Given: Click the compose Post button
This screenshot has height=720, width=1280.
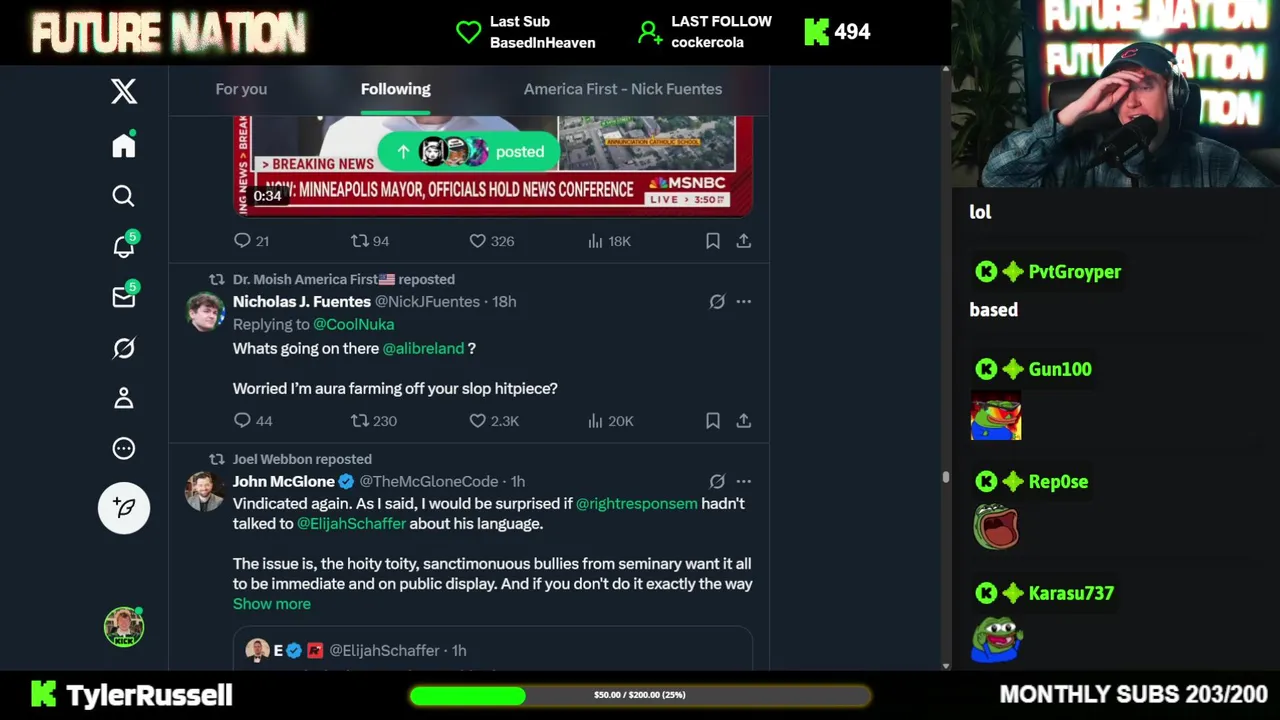Looking at the screenshot, I should 124,508.
